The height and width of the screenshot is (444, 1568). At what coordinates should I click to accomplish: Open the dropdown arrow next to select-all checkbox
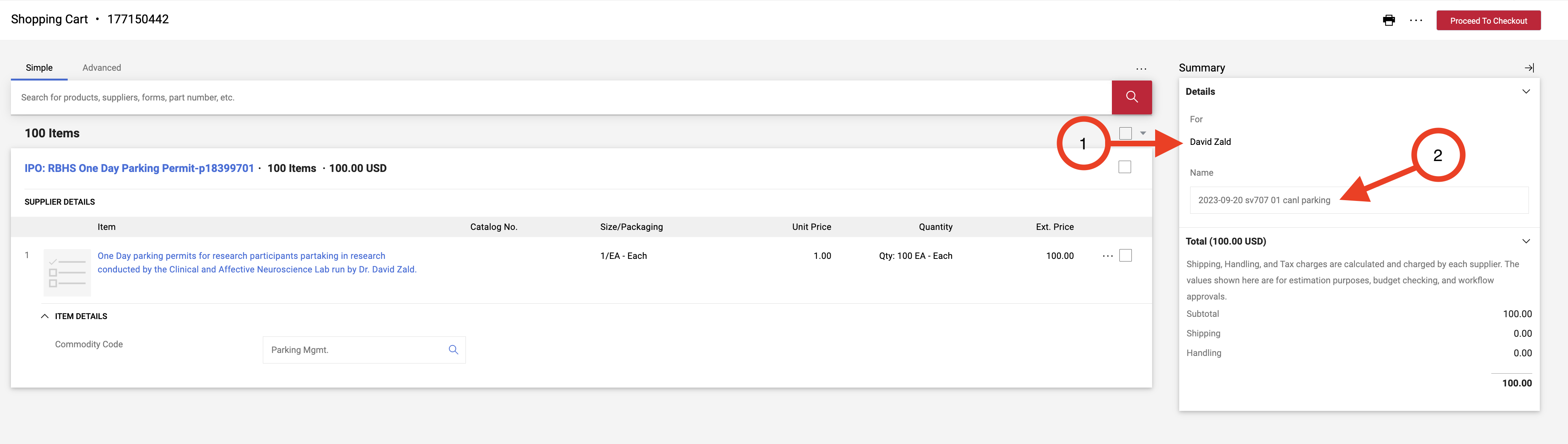pyautogui.click(x=1142, y=133)
